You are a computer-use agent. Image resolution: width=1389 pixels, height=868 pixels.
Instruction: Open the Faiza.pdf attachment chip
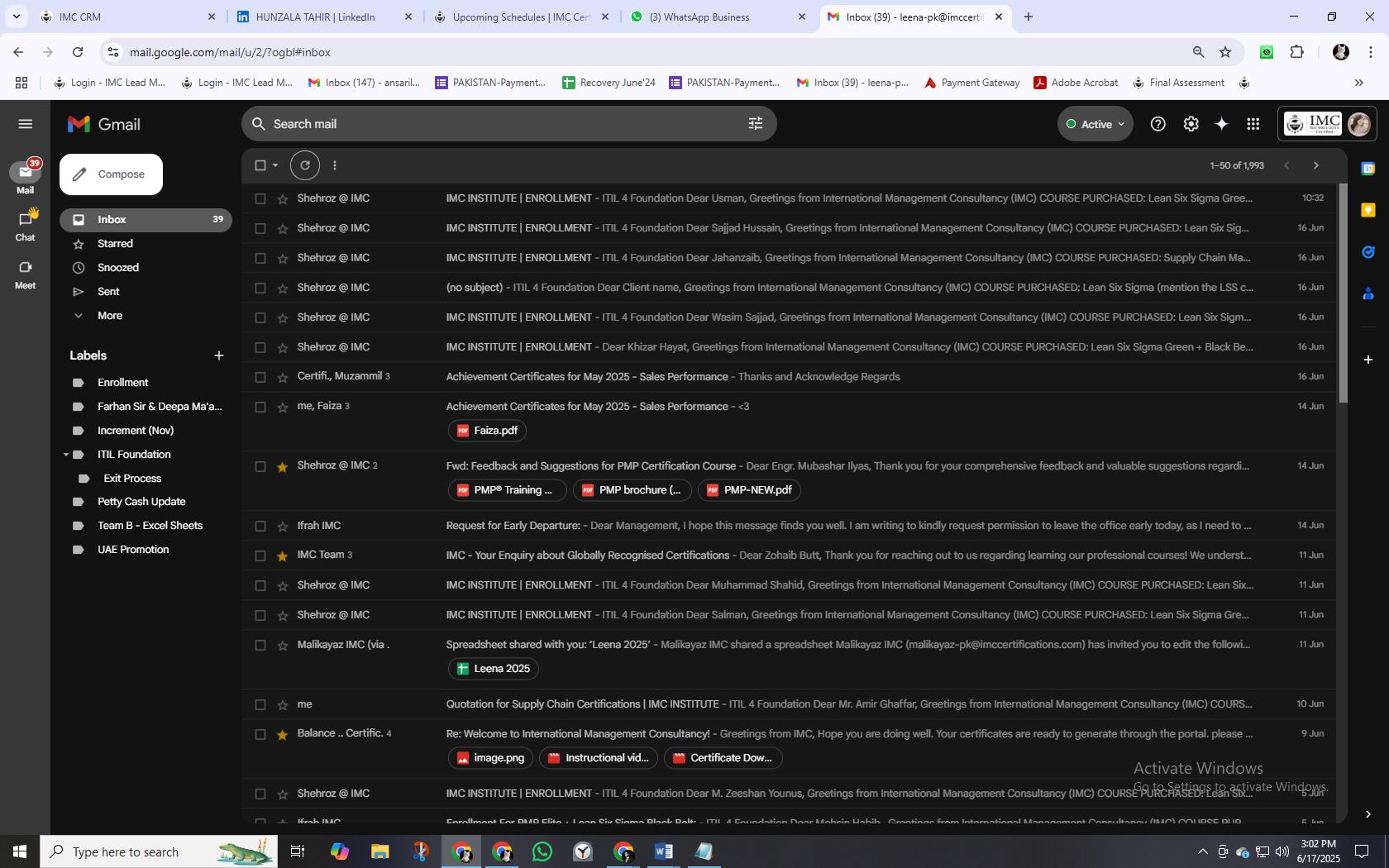(x=488, y=431)
